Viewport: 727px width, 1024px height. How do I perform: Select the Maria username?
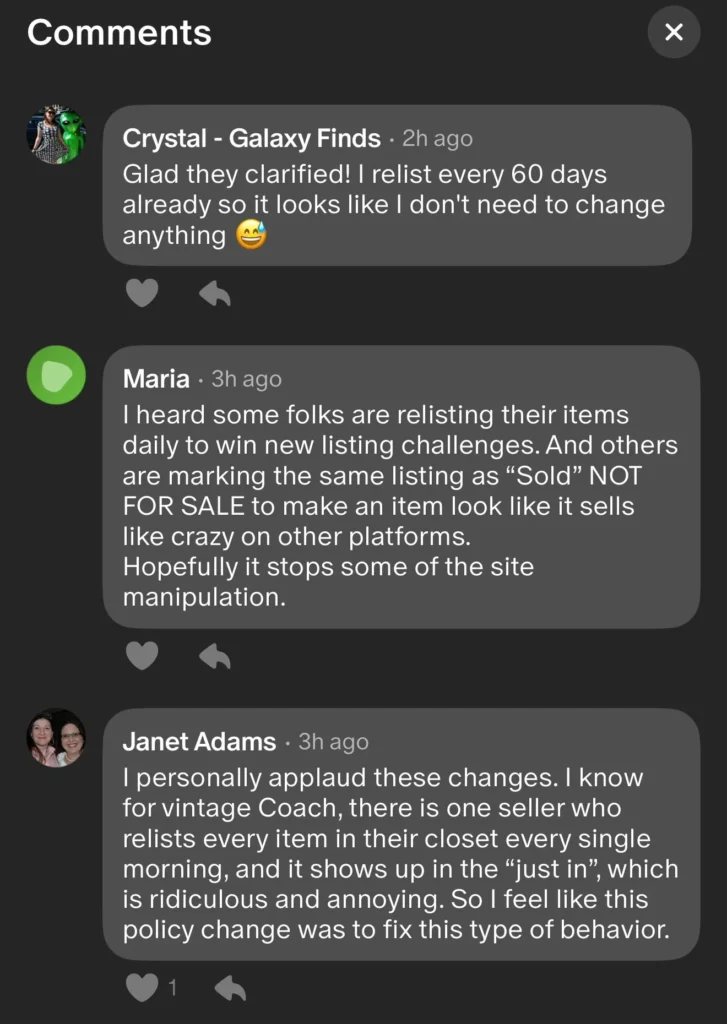(x=156, y=379)
